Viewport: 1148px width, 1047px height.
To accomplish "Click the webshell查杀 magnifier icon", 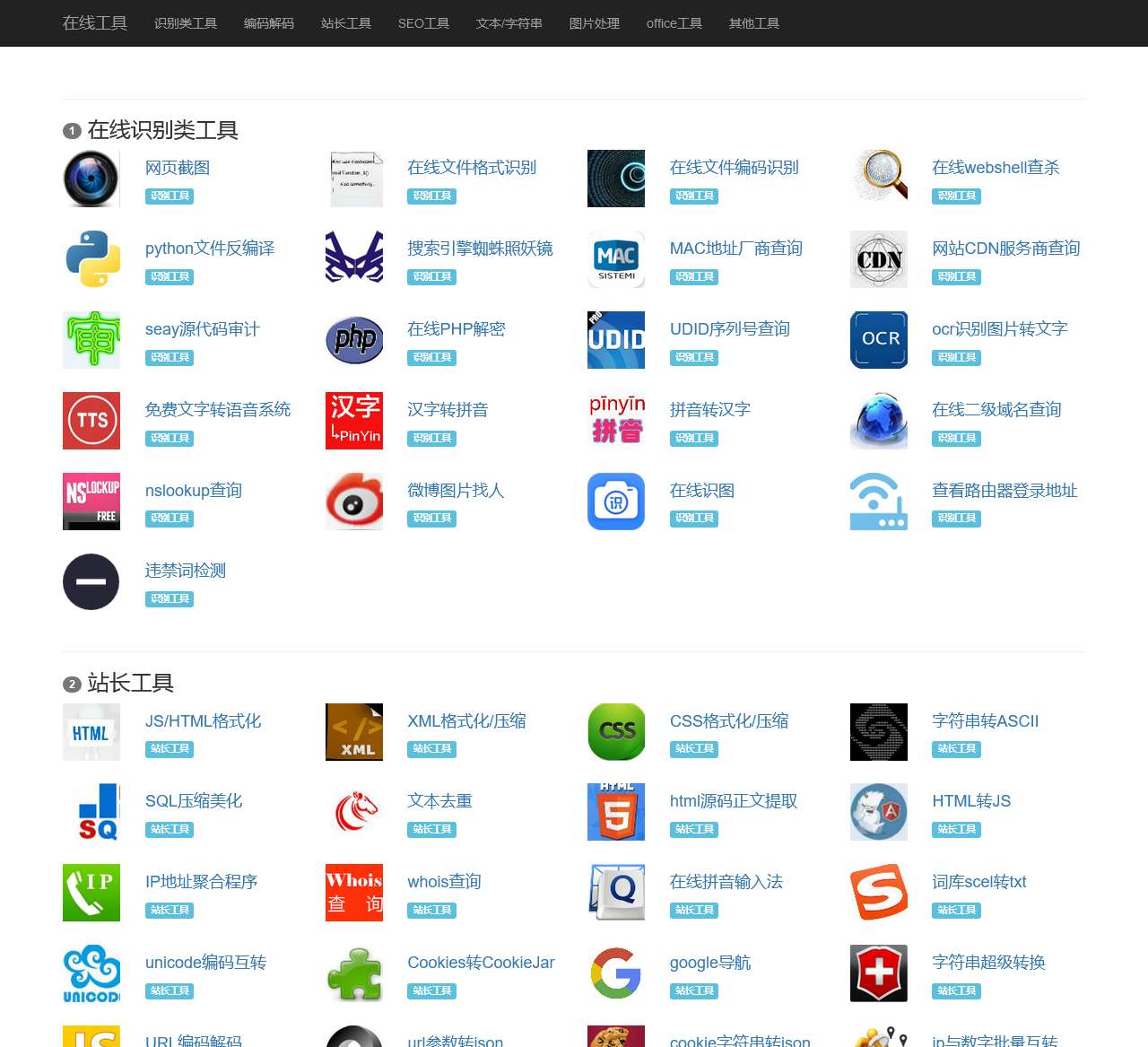I will (x=879, y=179).
